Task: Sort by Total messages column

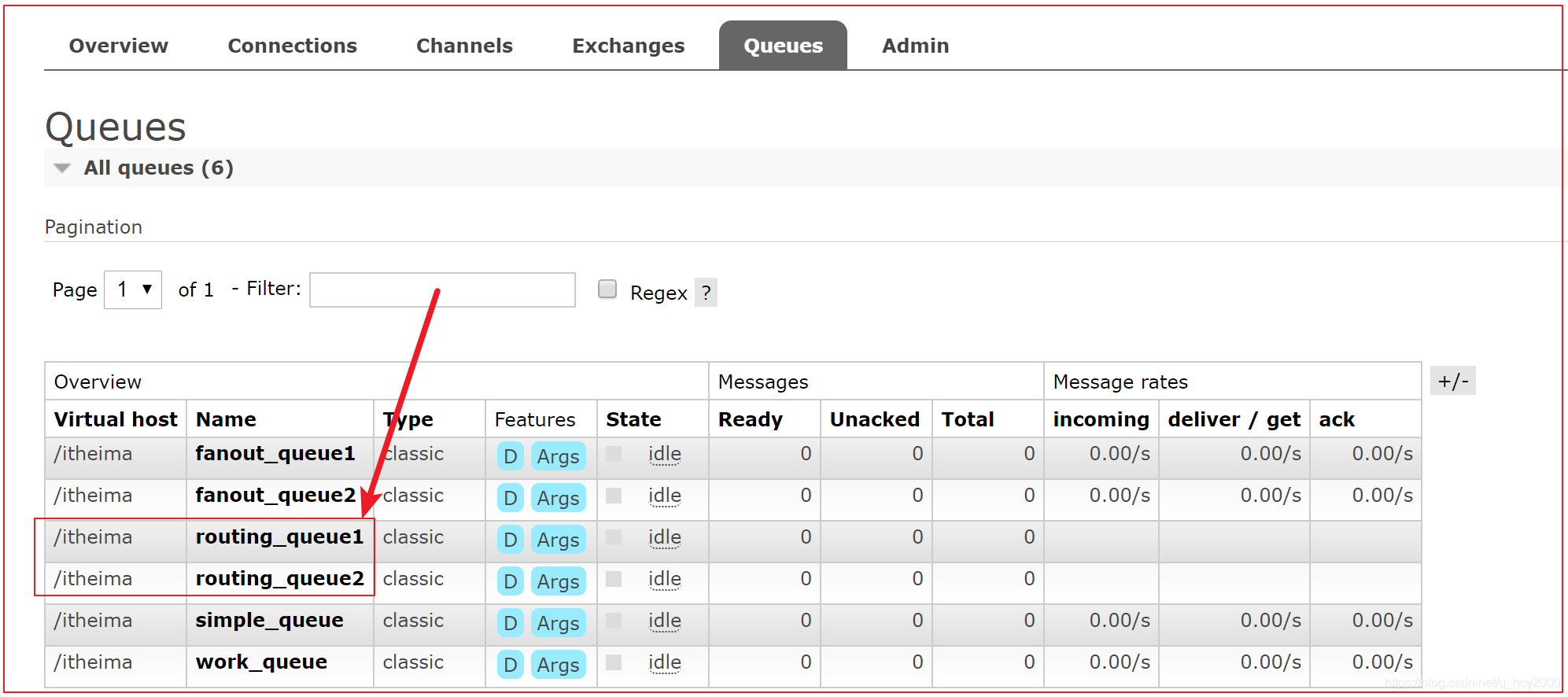Action: [x=968, y=419]
